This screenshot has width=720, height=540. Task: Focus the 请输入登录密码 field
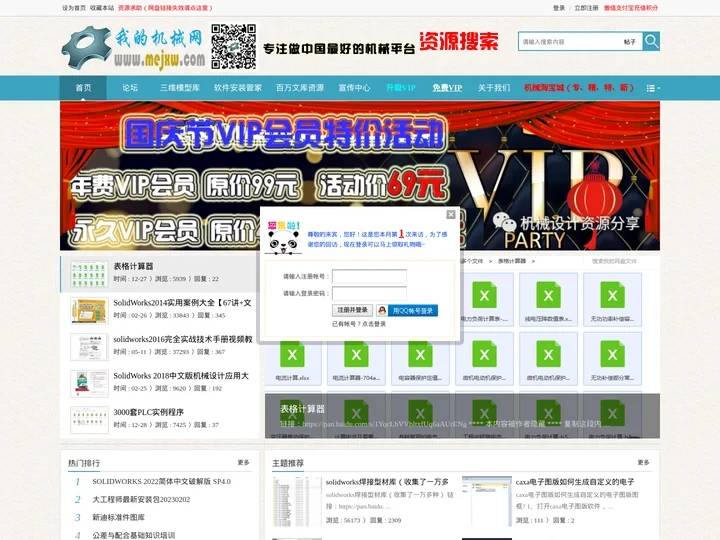[x=369, y=293]
